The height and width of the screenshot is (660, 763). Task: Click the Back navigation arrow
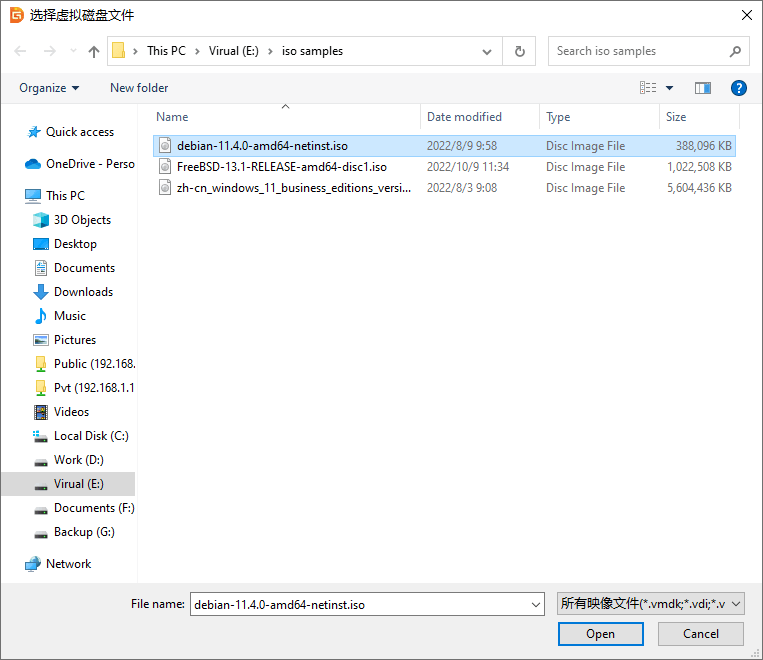point(20,51)
